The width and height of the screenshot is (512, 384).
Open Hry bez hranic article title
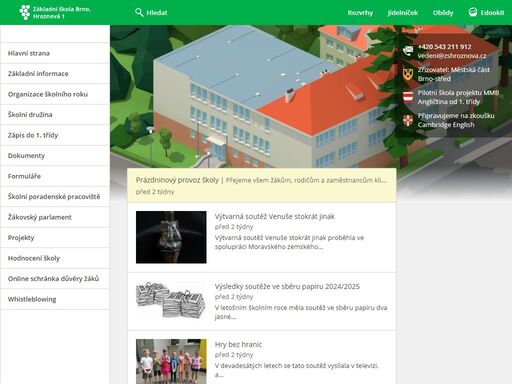[x=238, y=344]
